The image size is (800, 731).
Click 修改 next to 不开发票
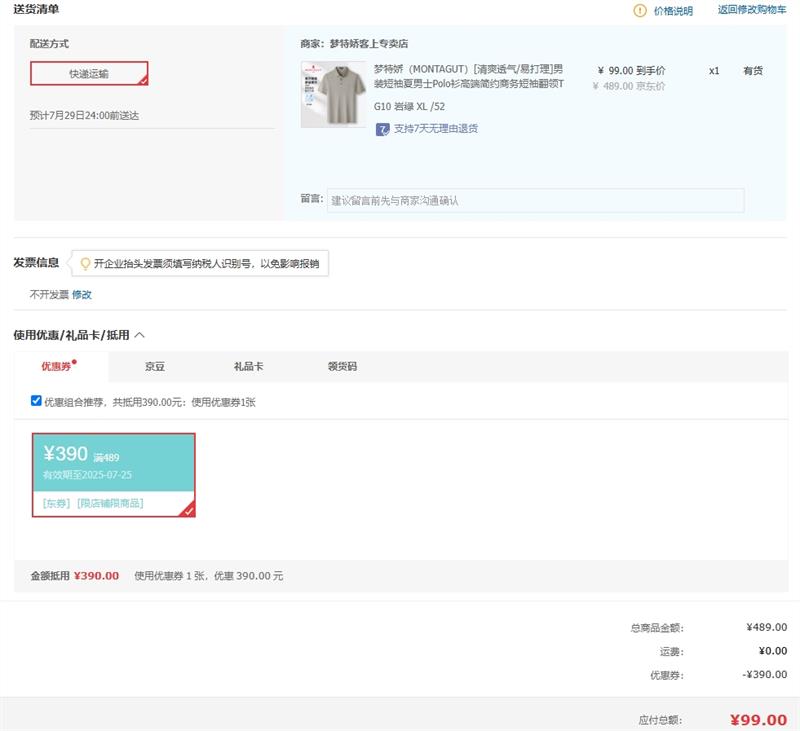pyautogui.click(x=82, y=295)
